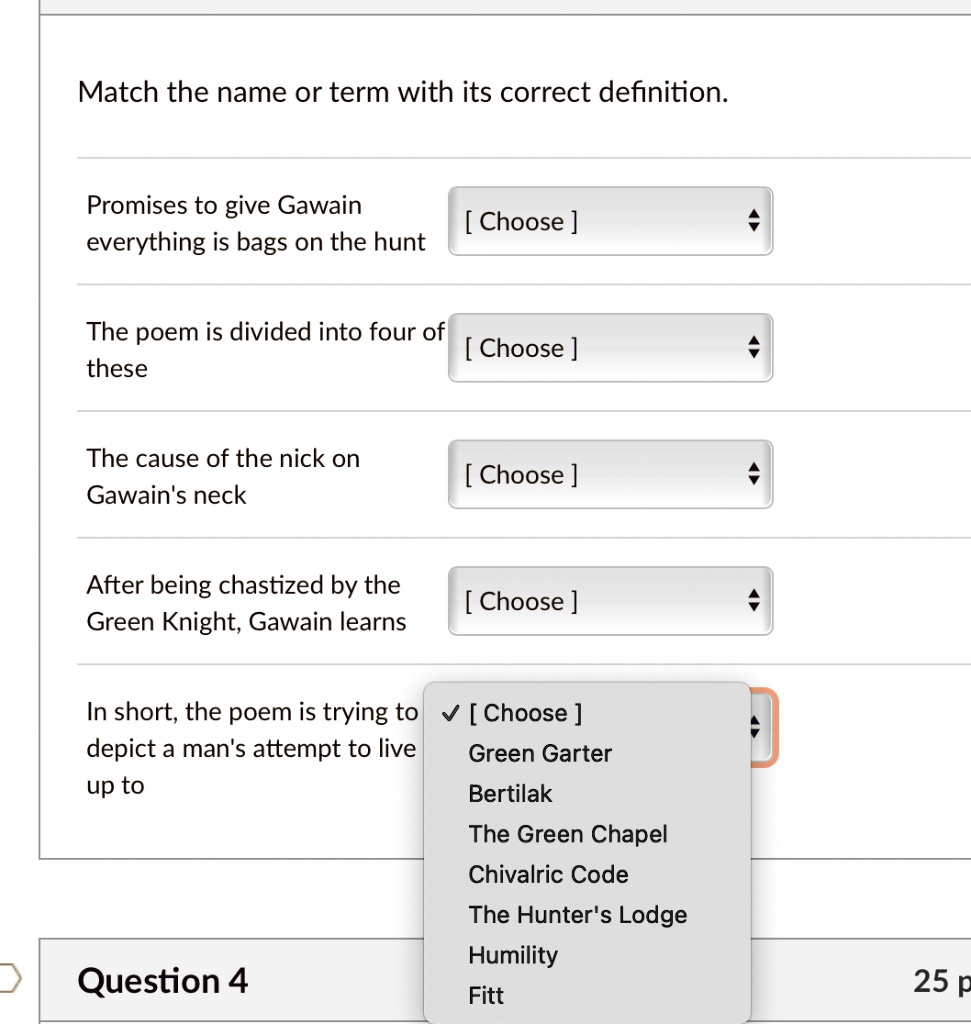Select 'Bertilak' from the open dropdown
Viewport: 971px width, 1024px height.
(x=510, y=793)
